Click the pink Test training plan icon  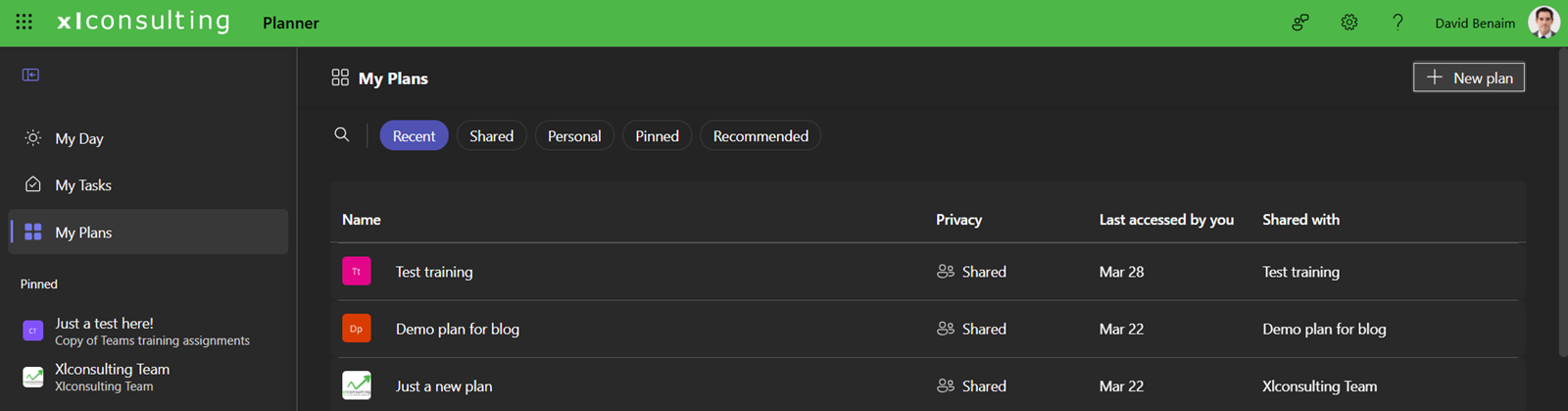(x=357, y=272)
